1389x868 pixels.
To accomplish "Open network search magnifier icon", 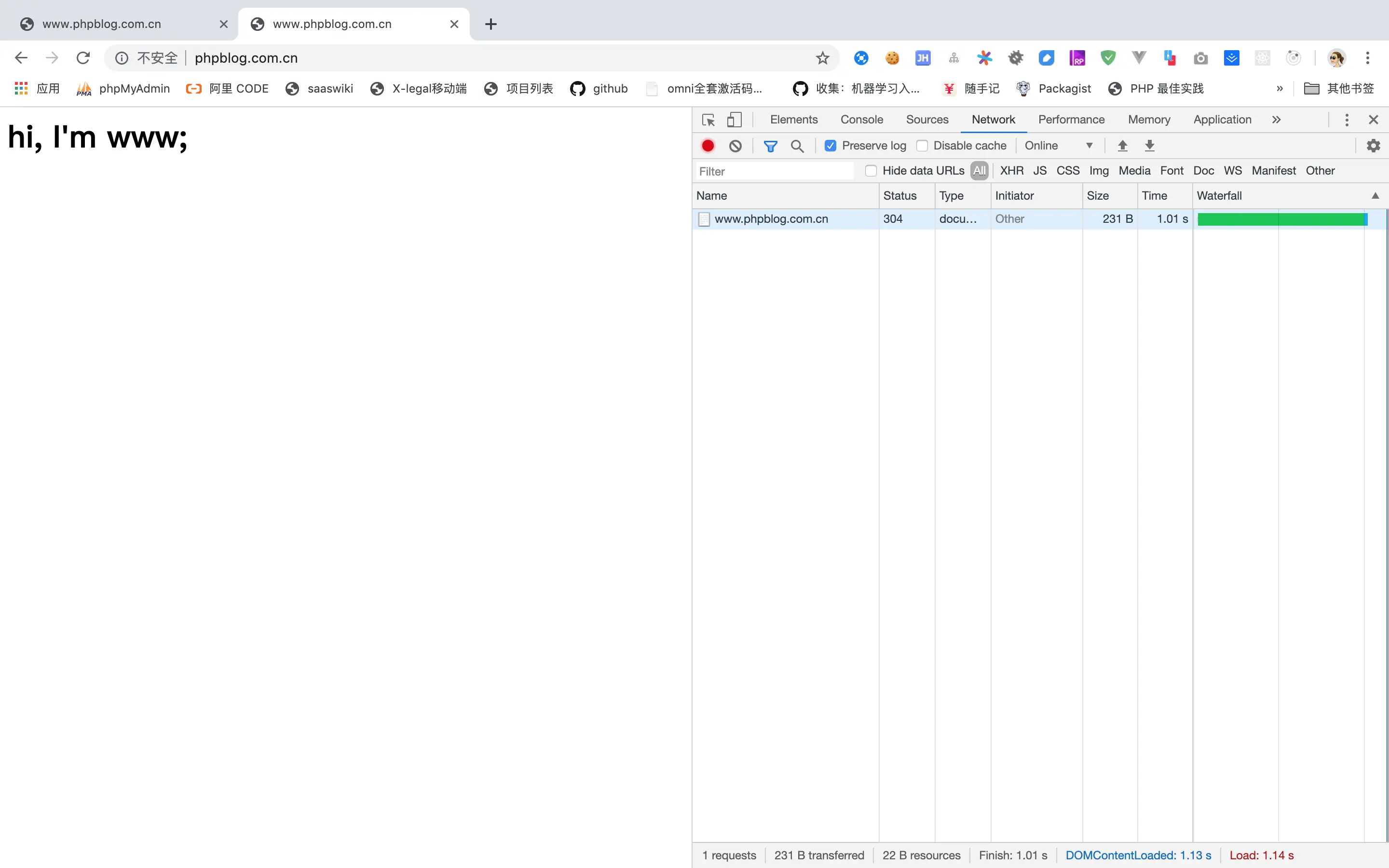I will [797, 146].
